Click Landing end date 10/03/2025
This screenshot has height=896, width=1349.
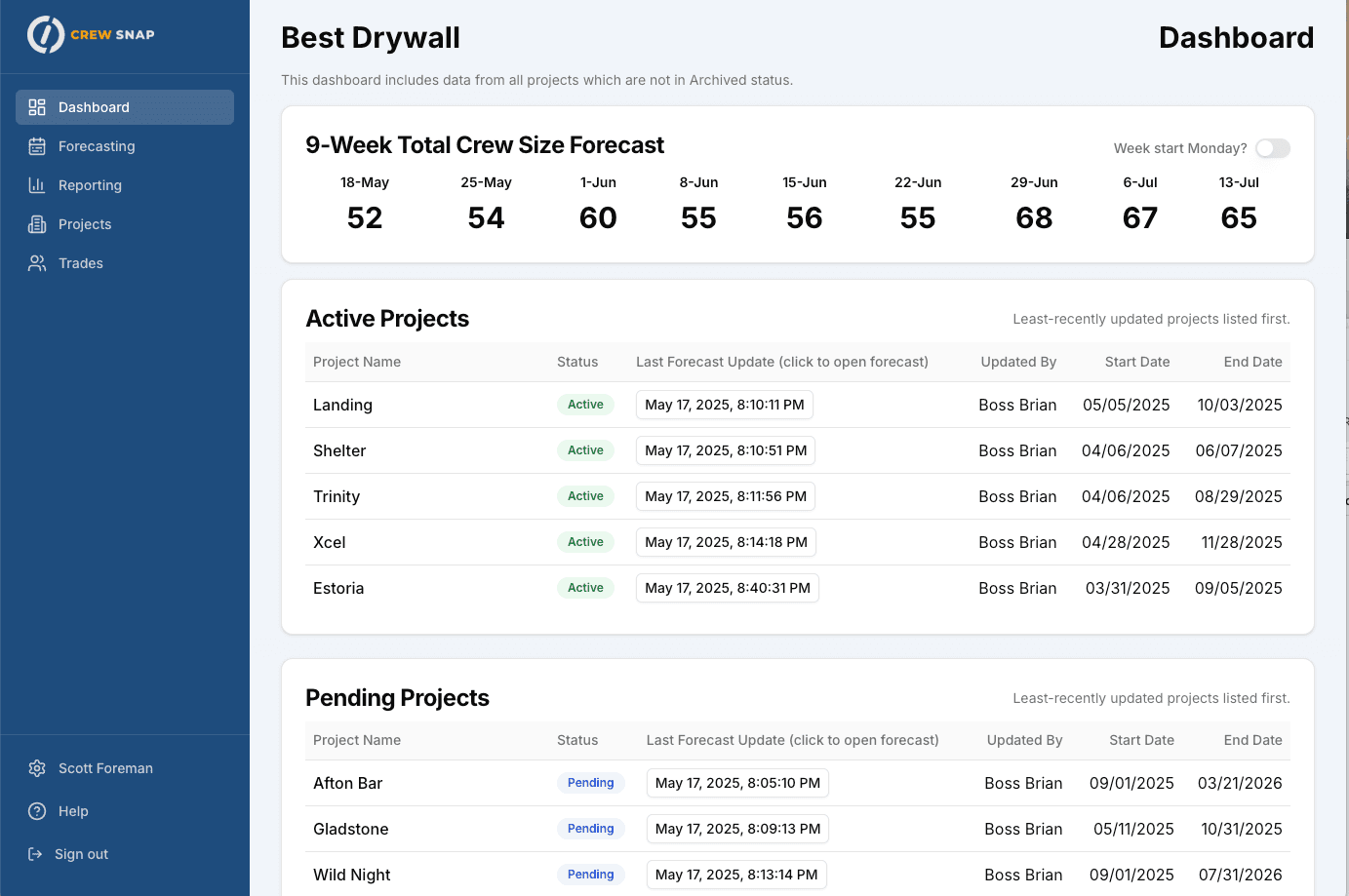(x=1240, y=405)
